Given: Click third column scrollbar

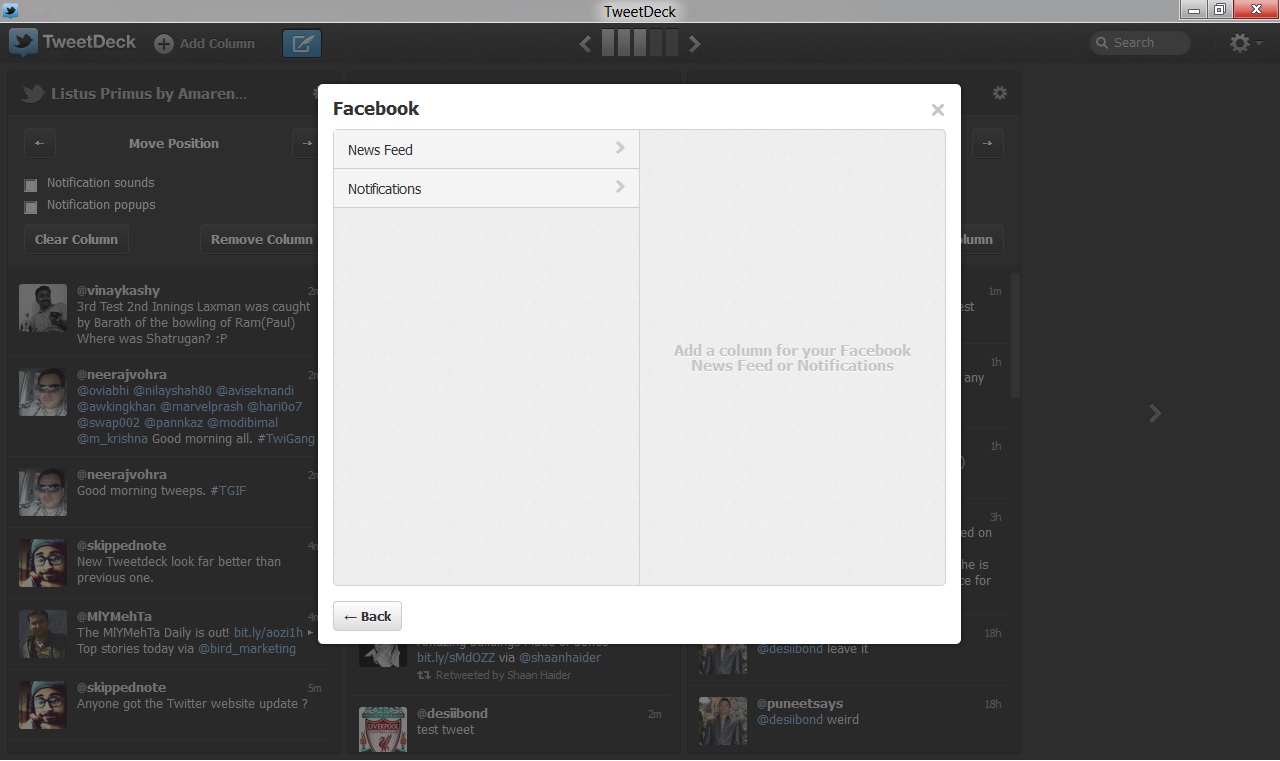Looking at the screenshot, I should tap(1015, 335).
